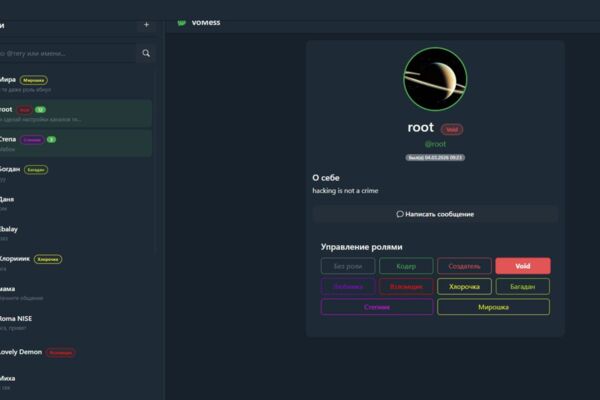Click the purple role badge next to Степа
600x400 pixels.
coord(32,140)
